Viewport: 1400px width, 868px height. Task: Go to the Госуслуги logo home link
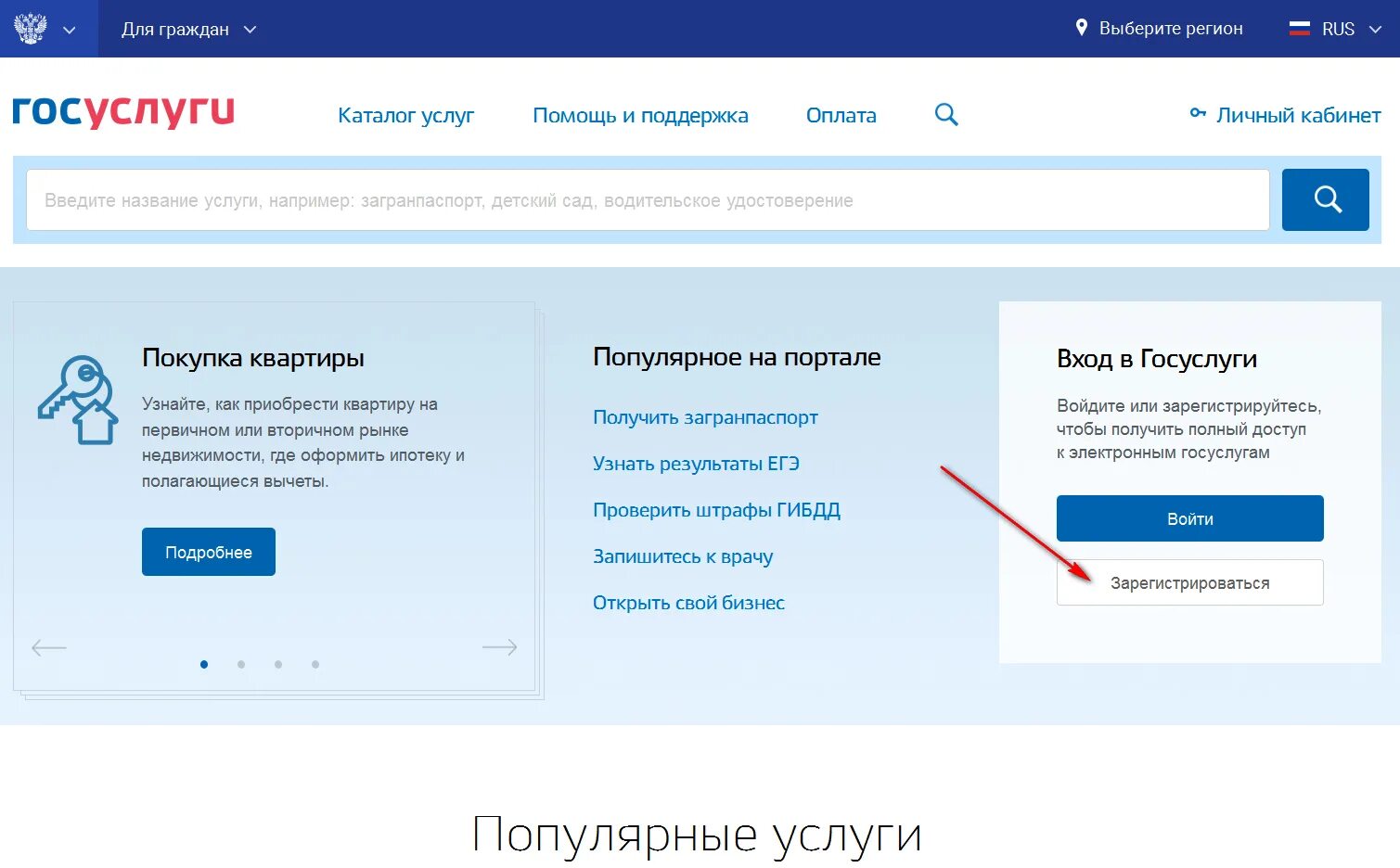click(x=123, y=111)
